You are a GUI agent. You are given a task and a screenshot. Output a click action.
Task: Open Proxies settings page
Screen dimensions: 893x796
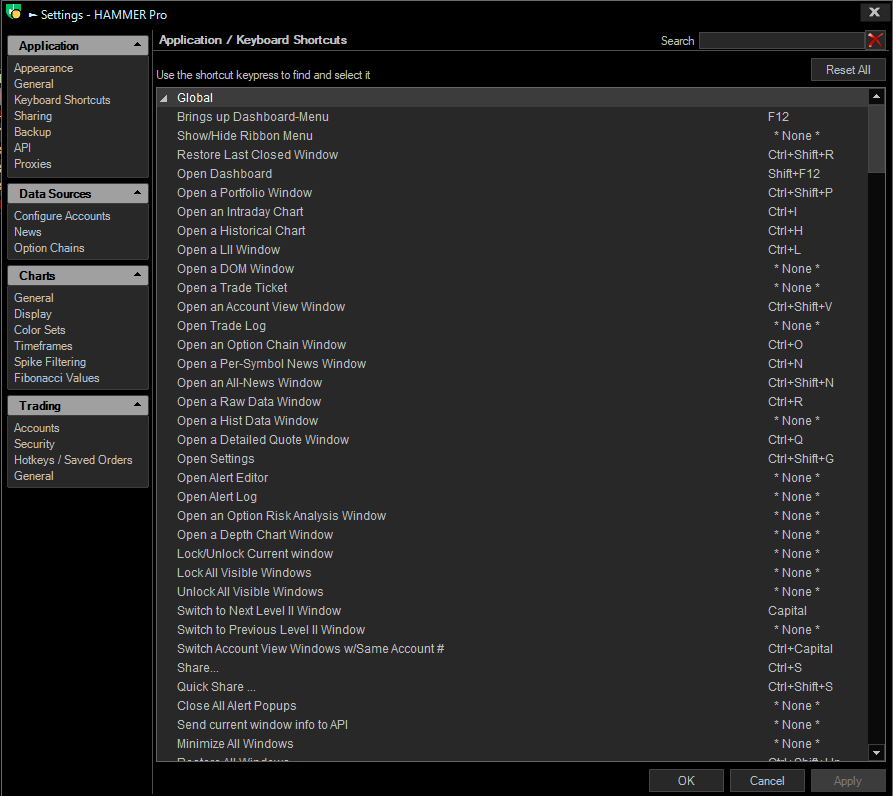[32, 163]
